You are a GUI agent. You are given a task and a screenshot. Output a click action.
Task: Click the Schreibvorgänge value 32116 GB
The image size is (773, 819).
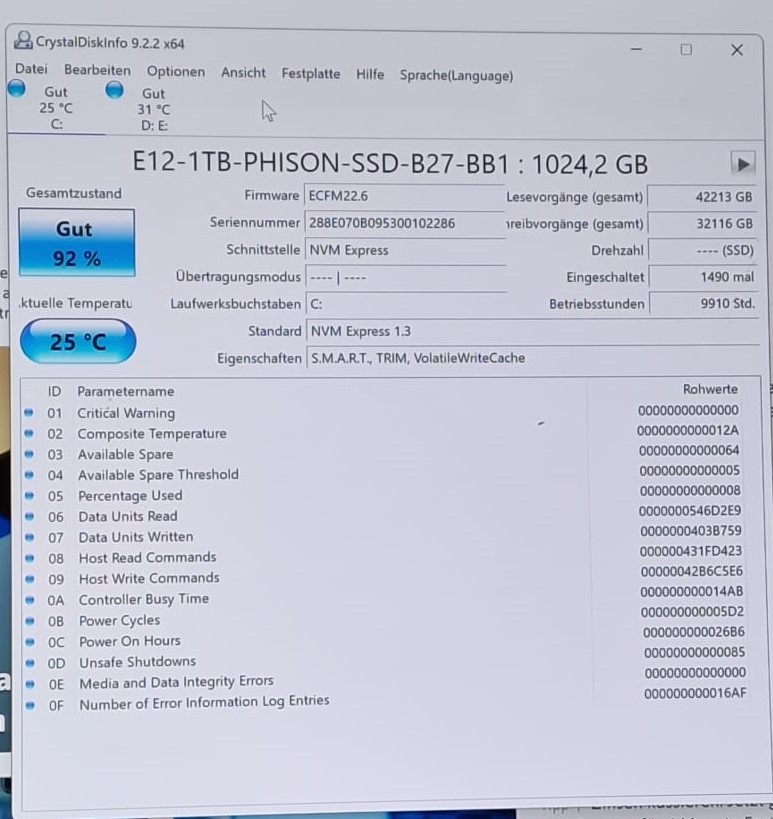click(x=702, y=224)
